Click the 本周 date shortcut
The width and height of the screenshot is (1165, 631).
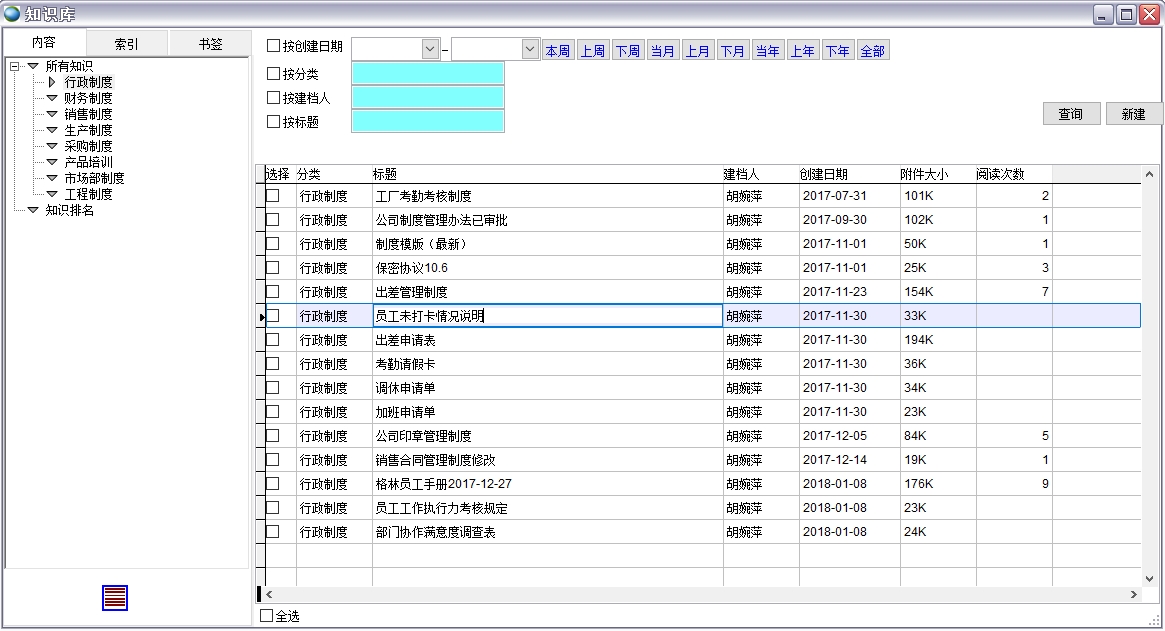click(x=557, y=51)
